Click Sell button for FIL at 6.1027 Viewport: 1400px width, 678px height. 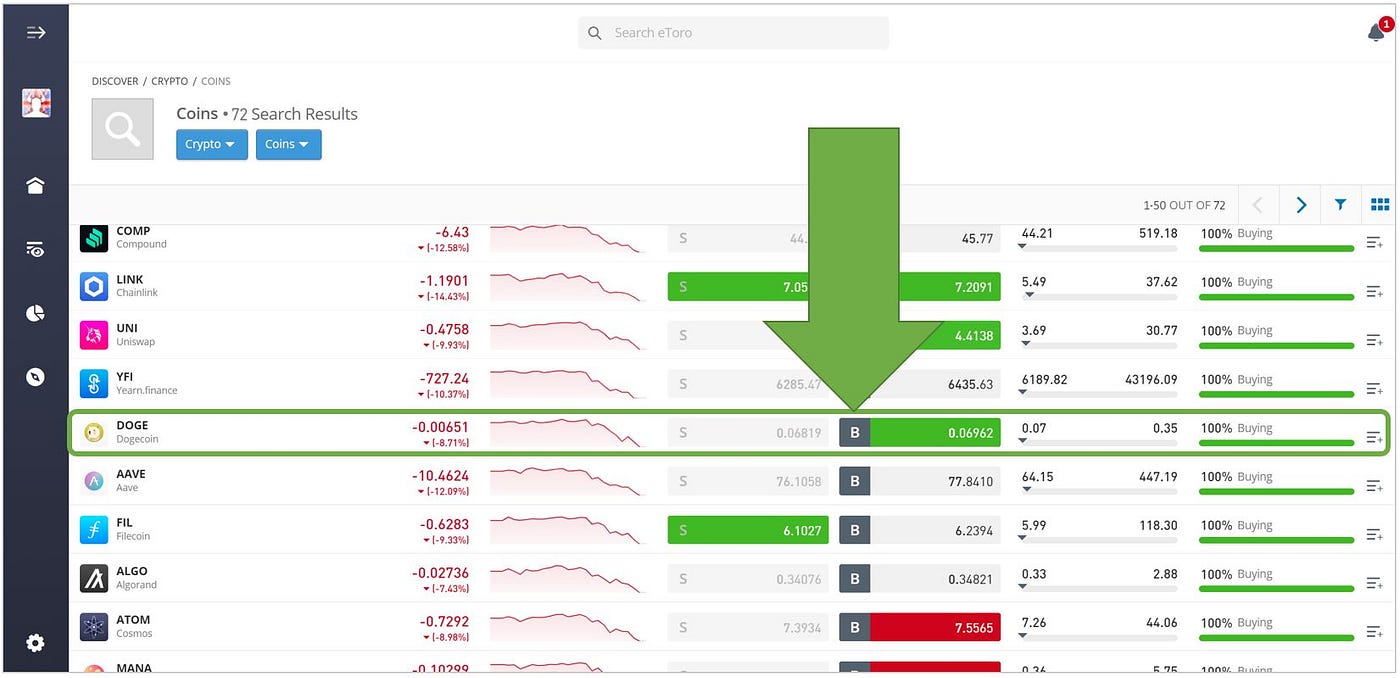748,530
